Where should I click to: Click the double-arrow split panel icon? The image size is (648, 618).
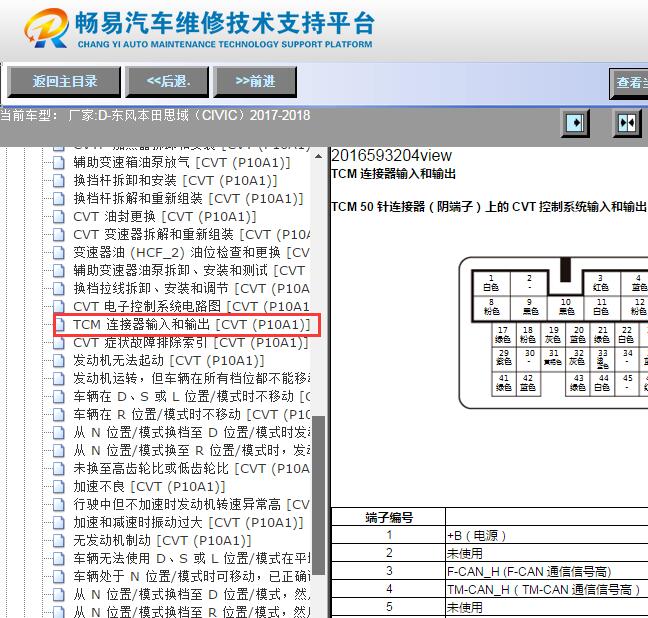click(x=627, y=123)
